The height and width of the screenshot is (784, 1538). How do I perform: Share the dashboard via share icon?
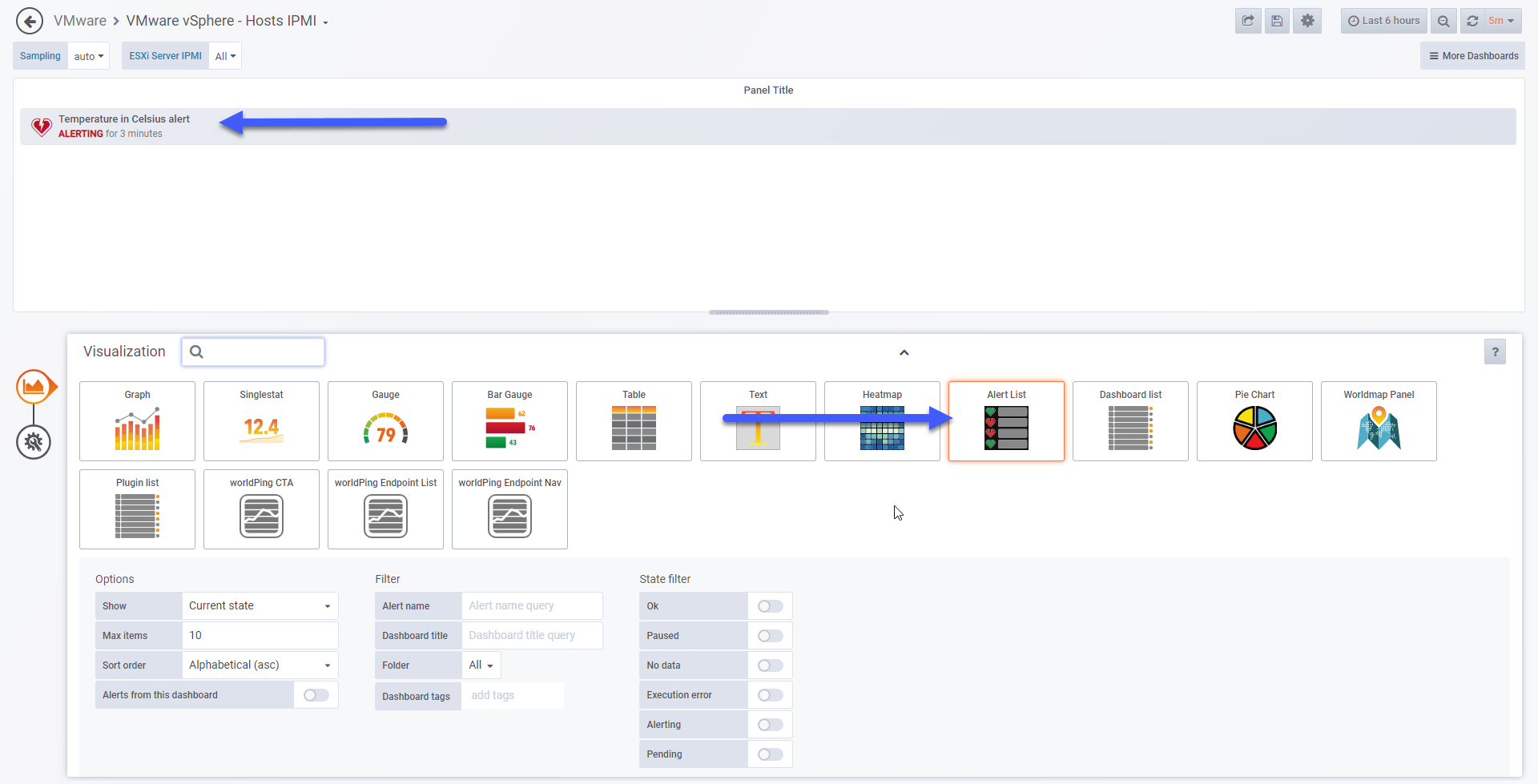pos(1248,21)
